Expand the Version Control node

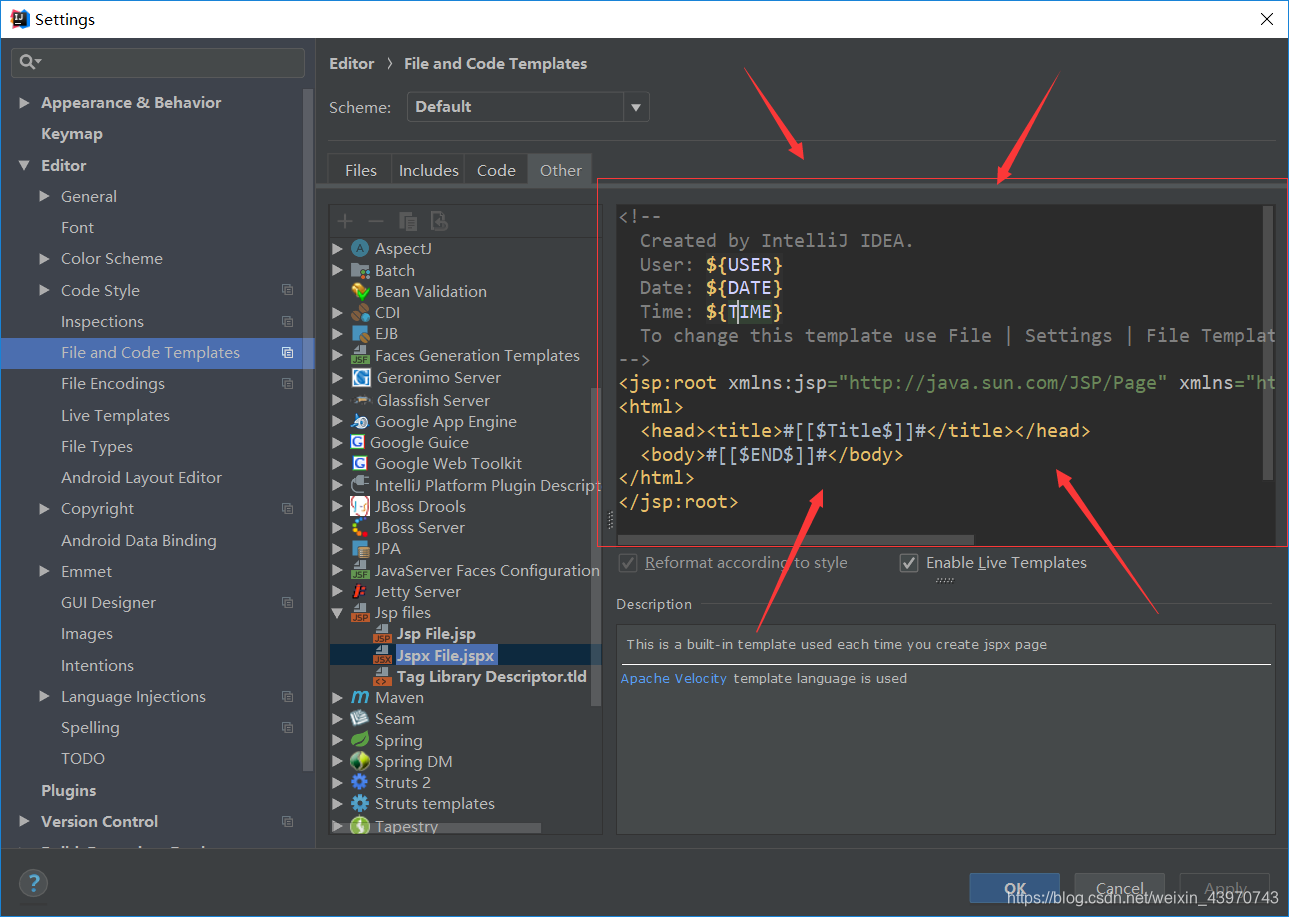tap(24, 822)
